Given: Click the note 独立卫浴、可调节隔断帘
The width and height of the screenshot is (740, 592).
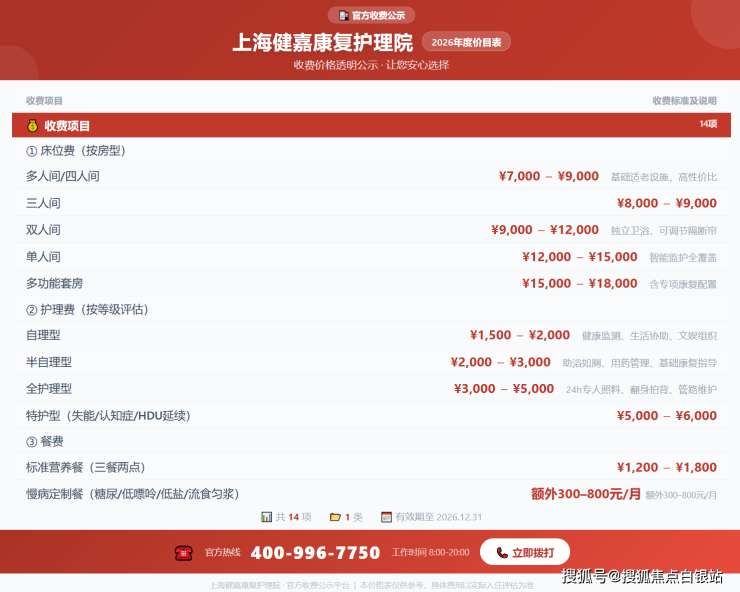Looking at the screenshot, I should coord(664,230).
